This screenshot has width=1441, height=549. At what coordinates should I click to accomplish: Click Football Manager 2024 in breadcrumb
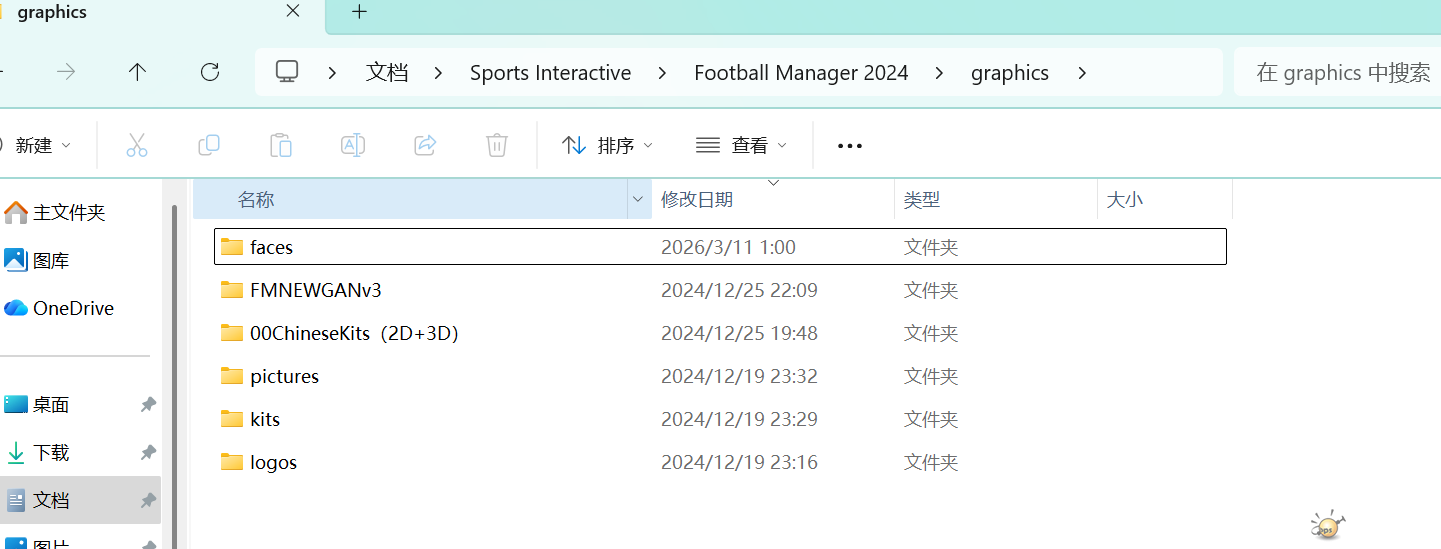(801, 73)
